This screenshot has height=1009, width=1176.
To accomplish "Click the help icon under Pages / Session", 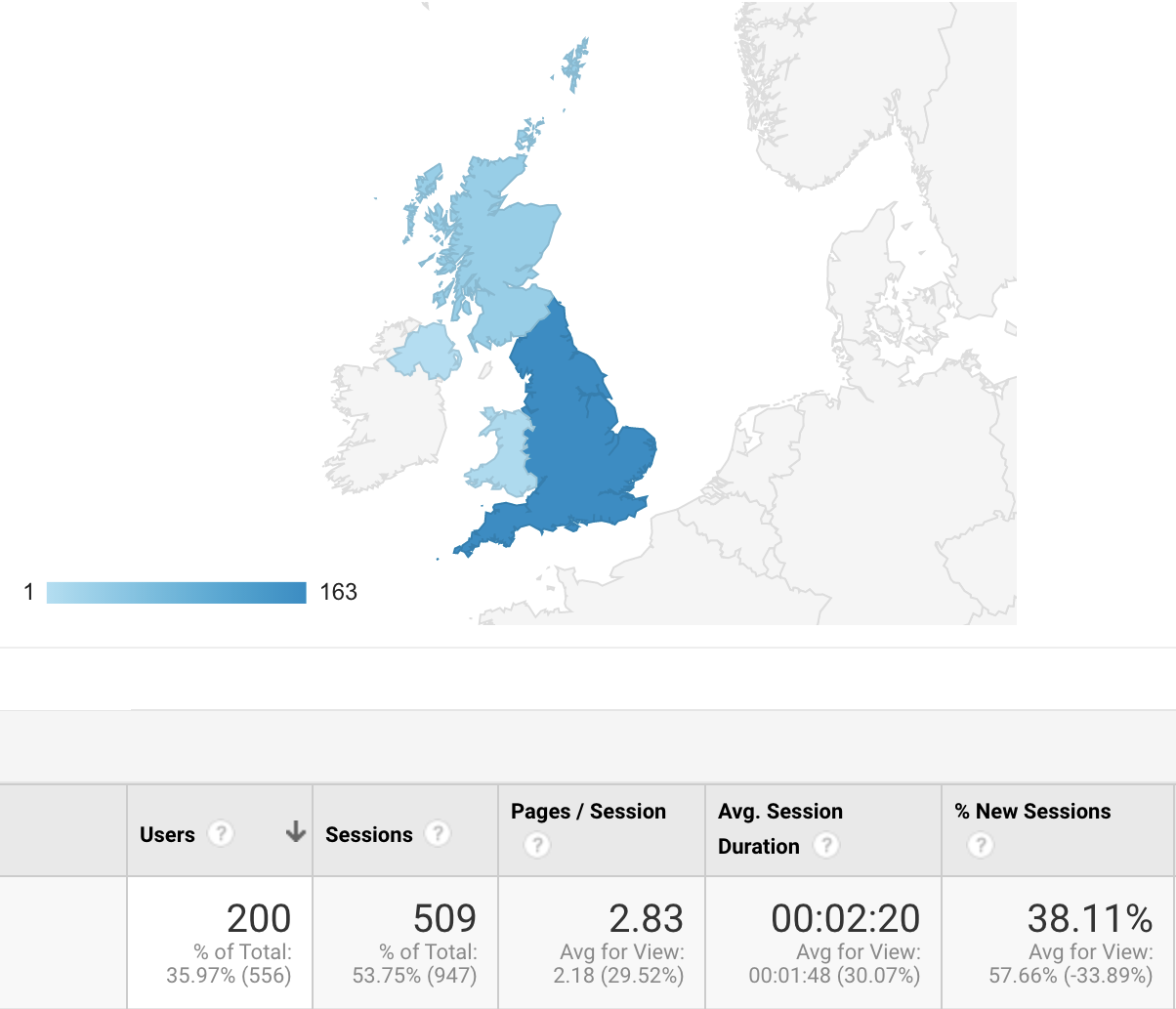I will click(x=536, y=846).
